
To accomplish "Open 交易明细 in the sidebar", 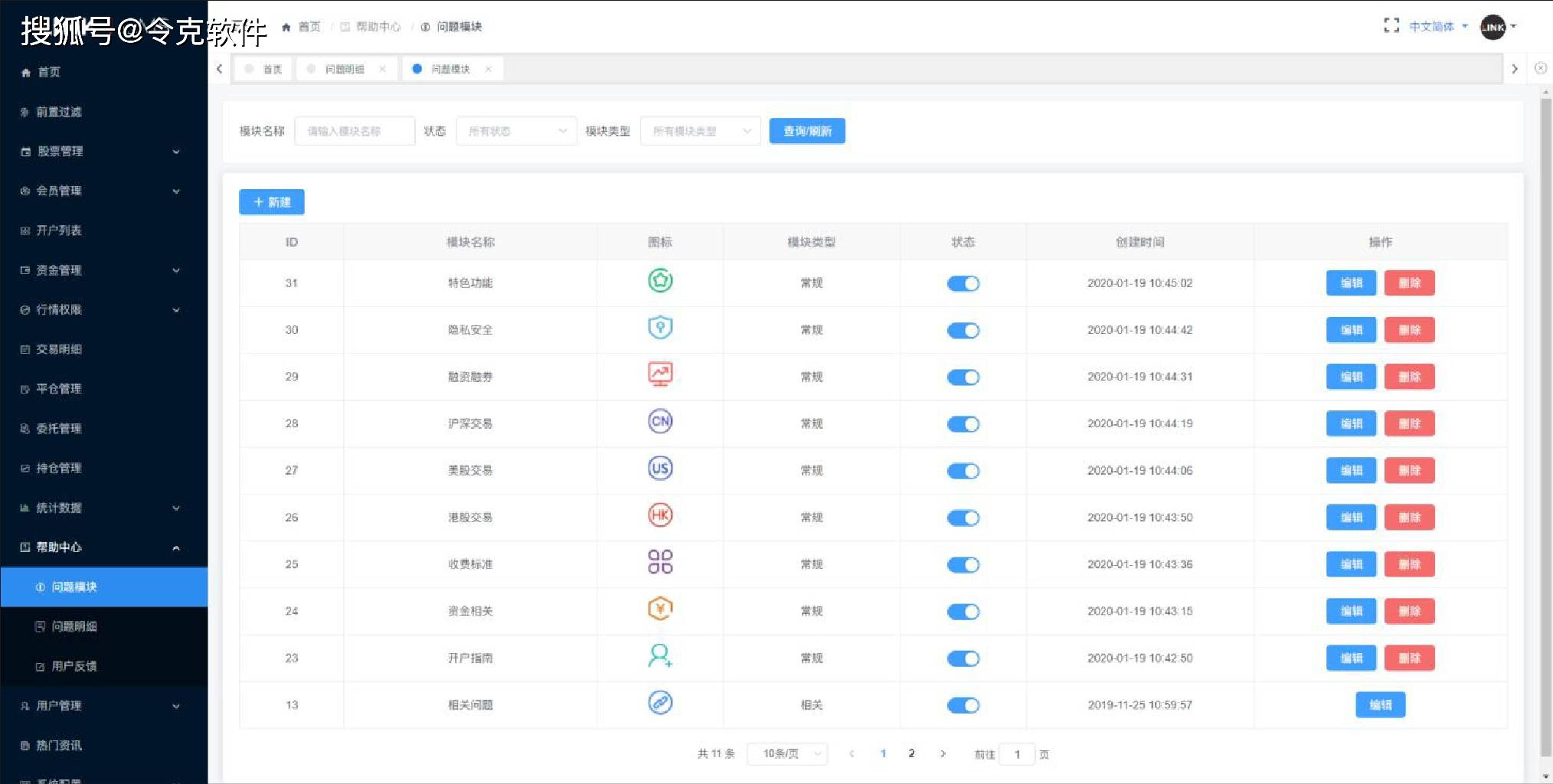I will (104, 349).
